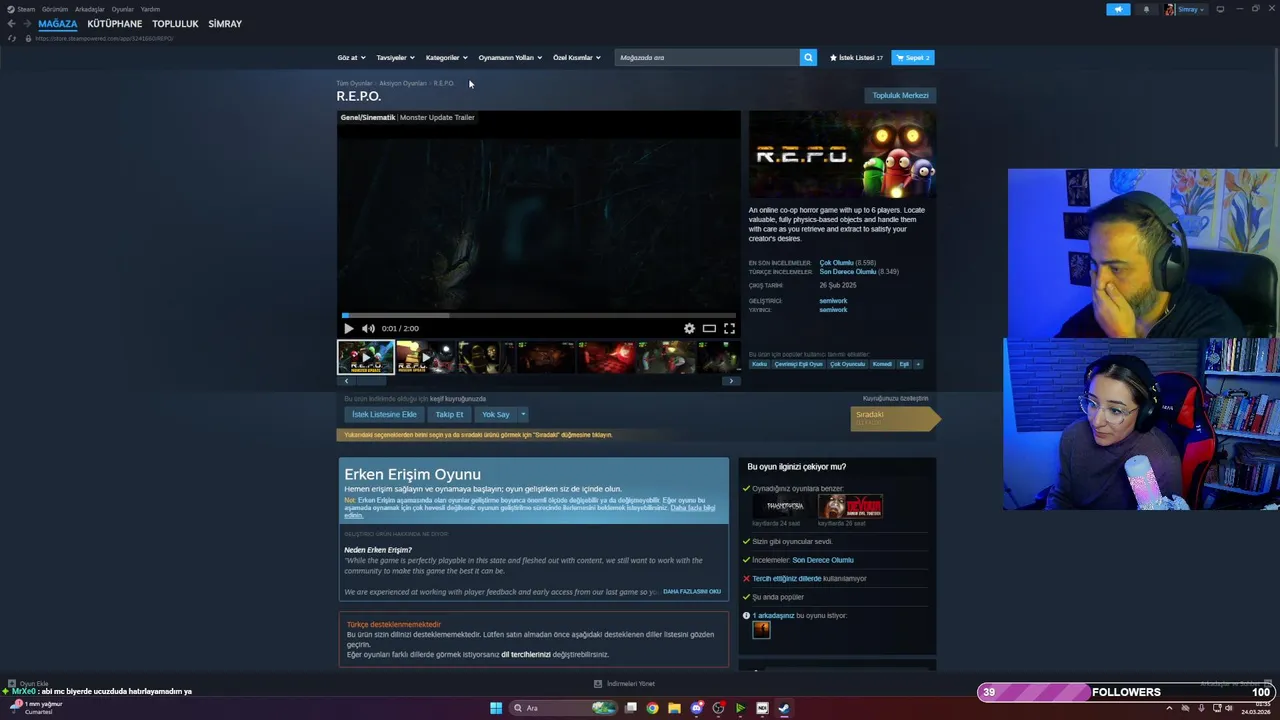Click the magnifier search button in store bar
The height and width of the screenshot is (720, 1280).
808,58
